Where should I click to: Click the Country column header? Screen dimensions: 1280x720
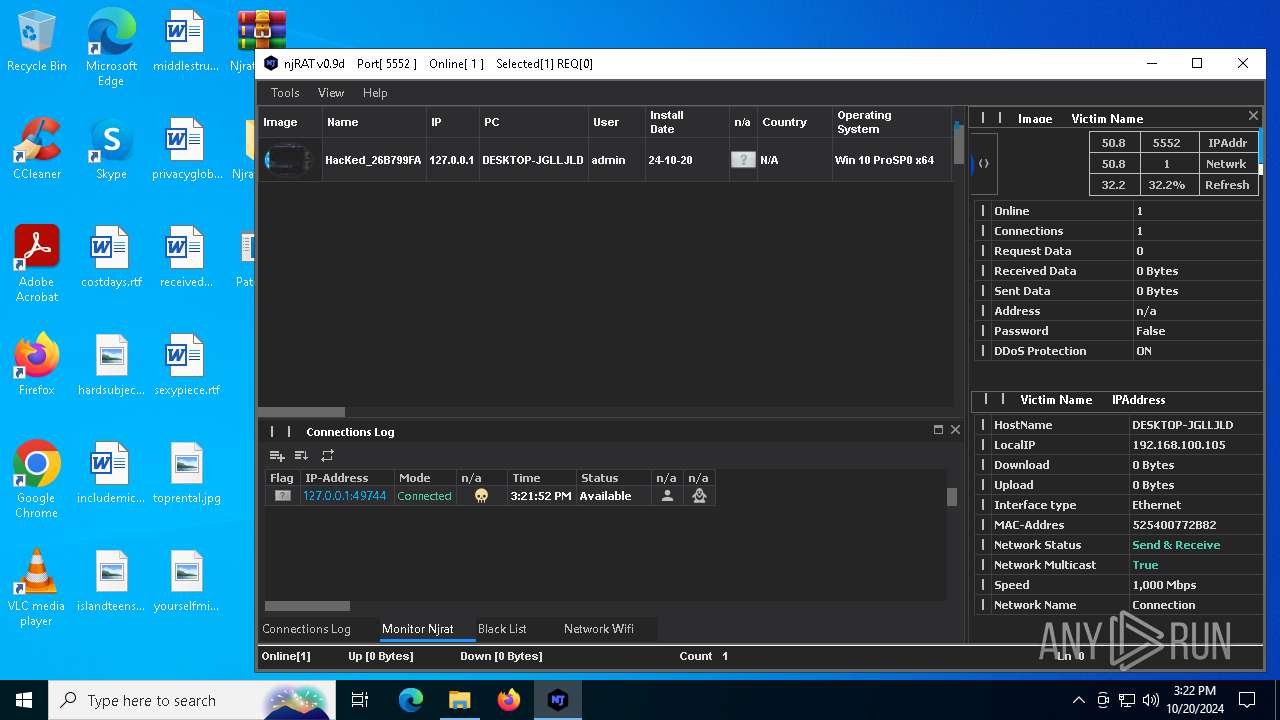794,122
